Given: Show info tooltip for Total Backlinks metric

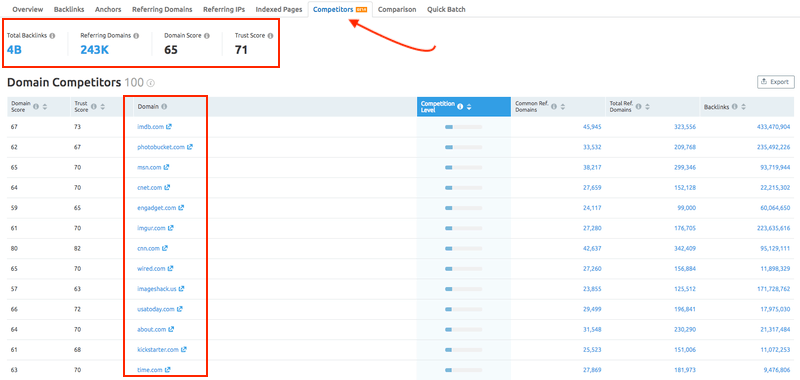Looking at the screenshot, I should coord(52,36).
